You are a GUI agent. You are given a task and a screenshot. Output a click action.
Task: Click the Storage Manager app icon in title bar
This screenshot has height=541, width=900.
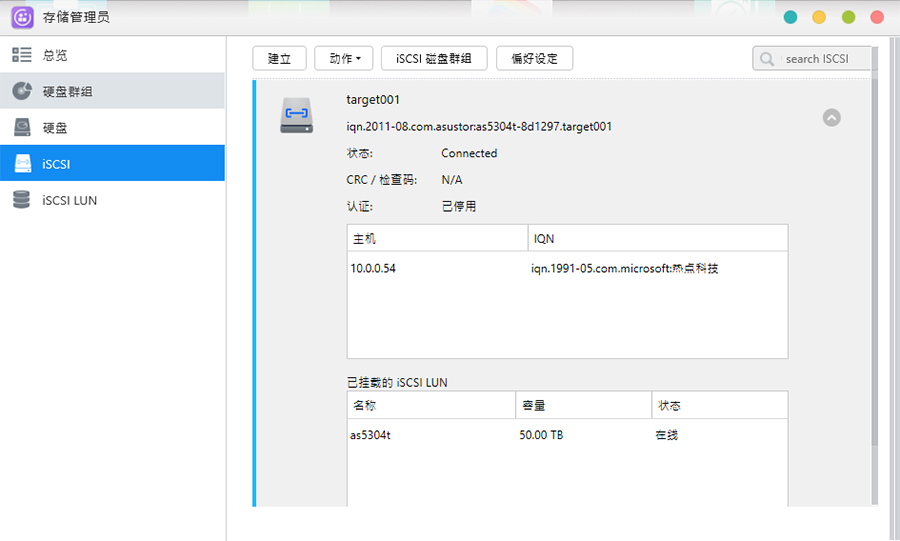click(22, 17)
